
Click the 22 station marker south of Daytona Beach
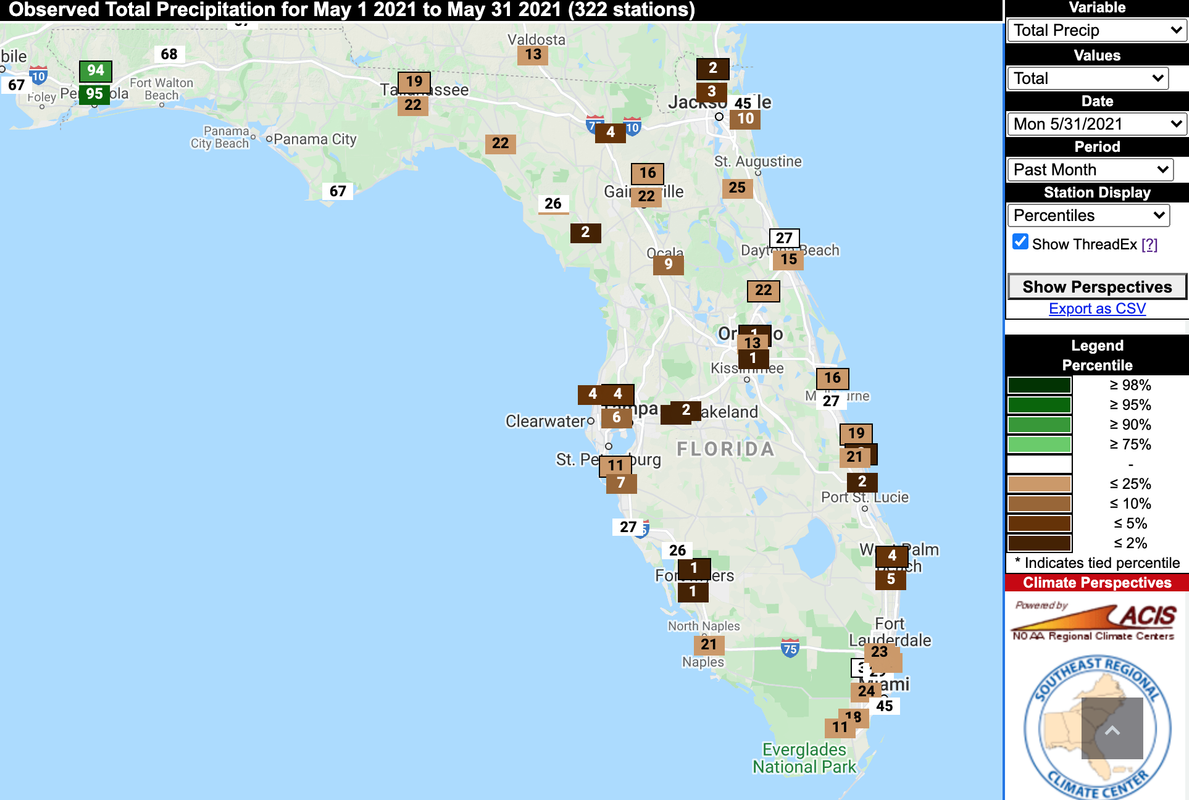[764, 290]
